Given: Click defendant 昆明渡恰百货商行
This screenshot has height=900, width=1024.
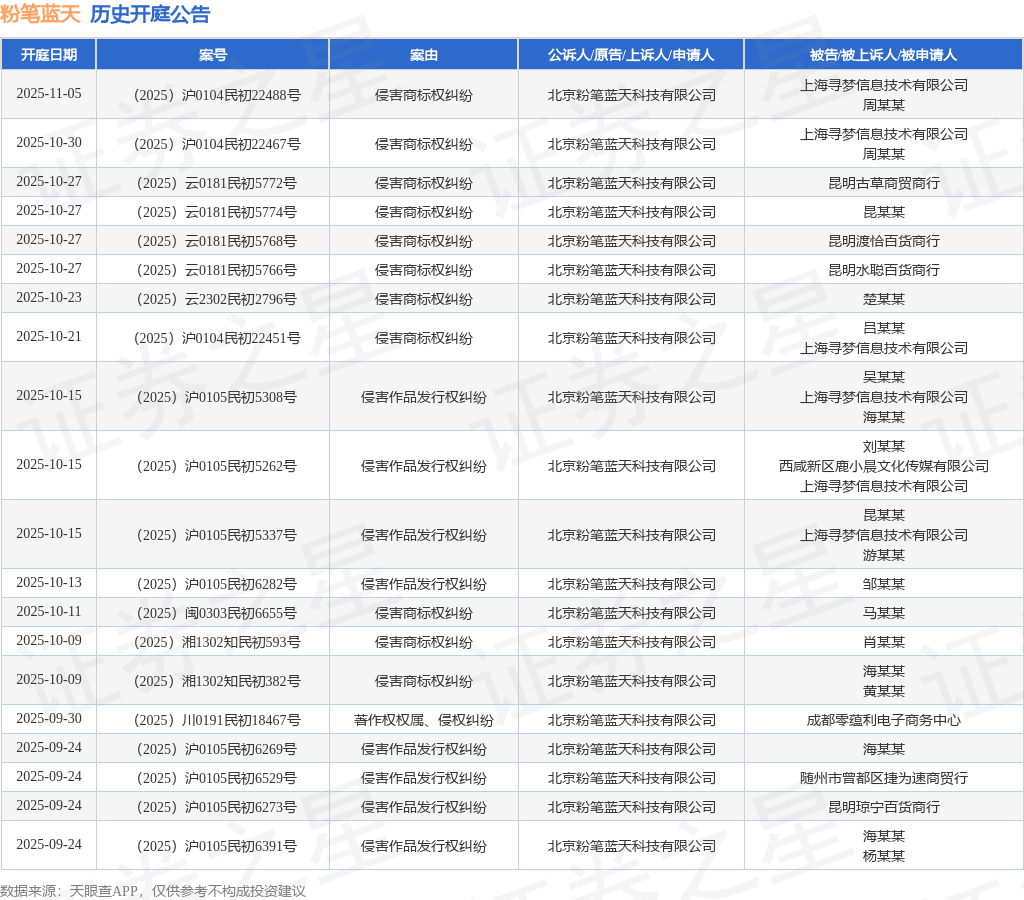Looking at the screenshot, I should tap(884, 242).
